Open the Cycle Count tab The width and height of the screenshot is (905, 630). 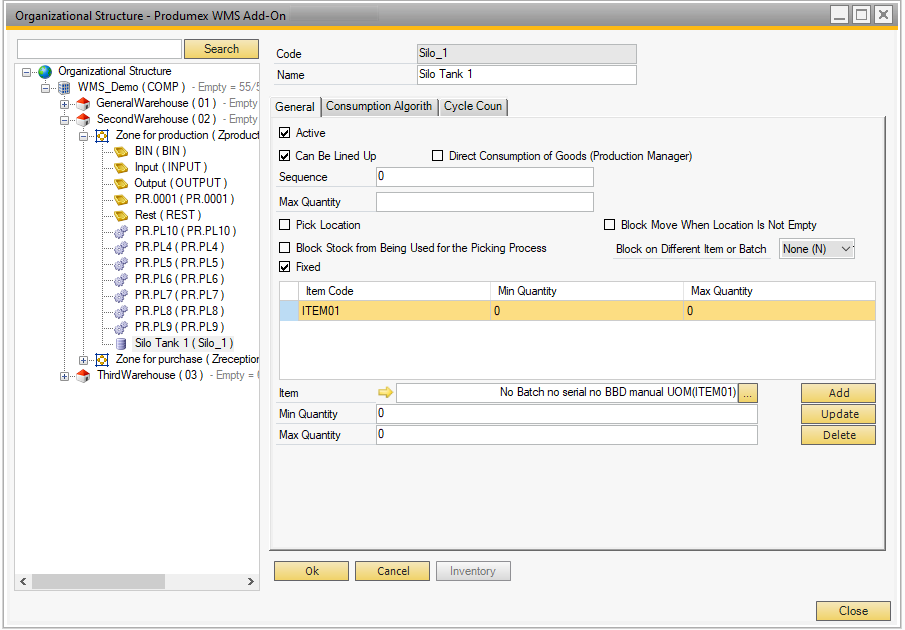(474, 107)
